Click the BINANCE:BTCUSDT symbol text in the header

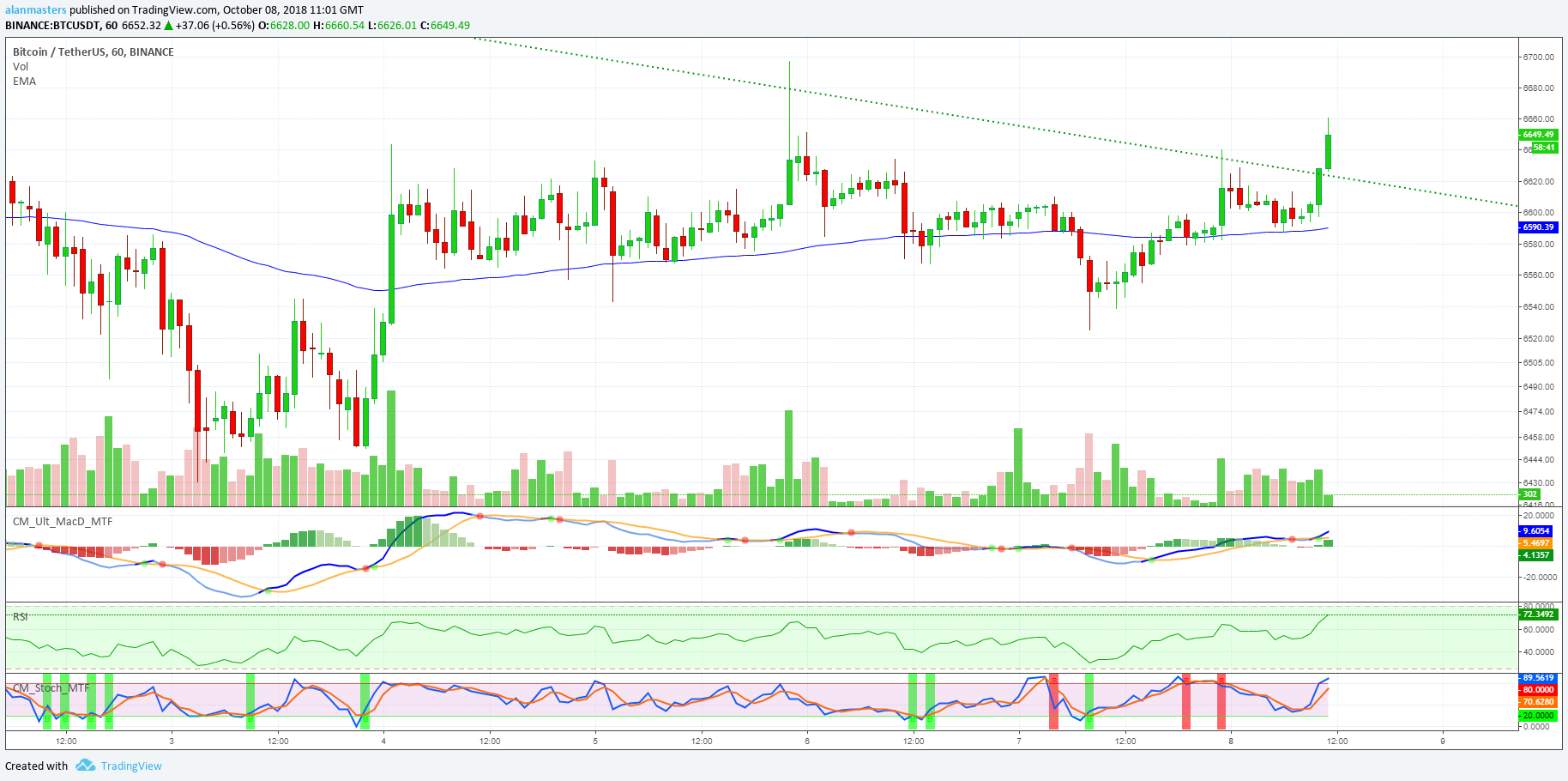pos(53,25)
